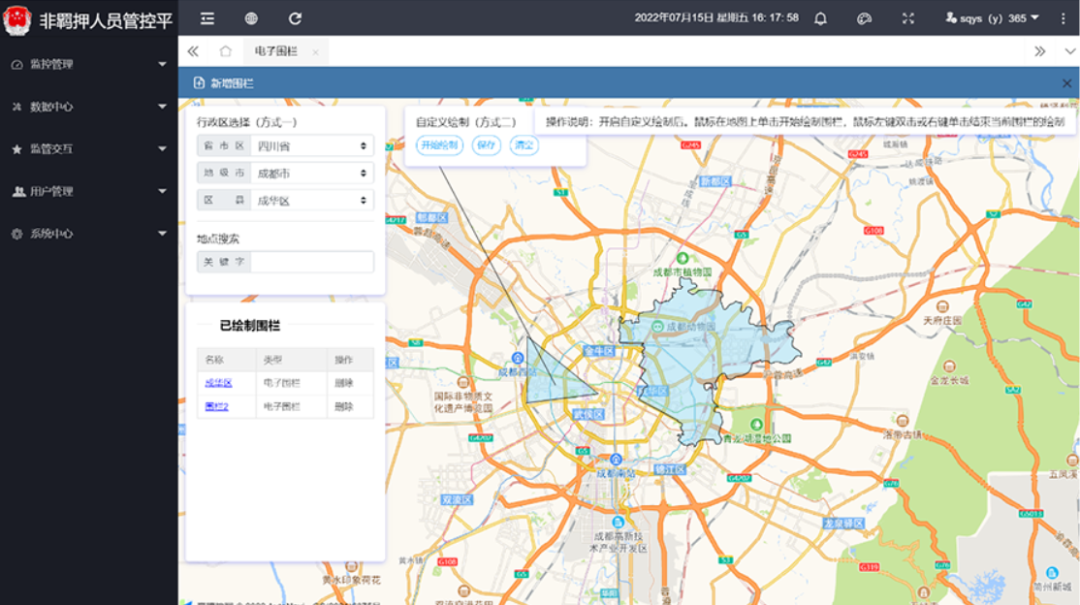This screenshot has height=605, width=1080.
Task: Click the 天府庄园 marker on map
Action: 942,307
